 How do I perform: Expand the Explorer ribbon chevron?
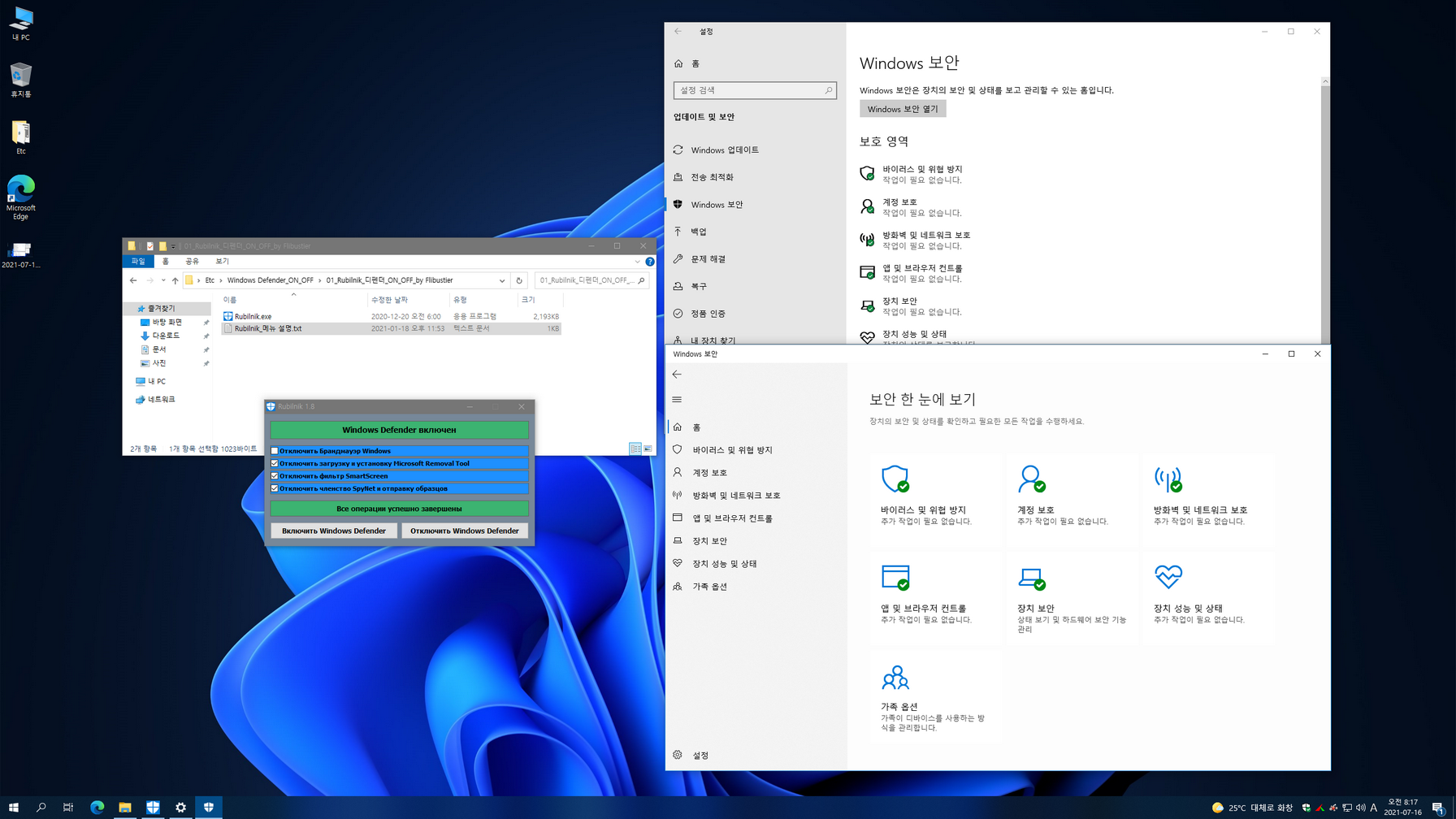coord(637,262)
